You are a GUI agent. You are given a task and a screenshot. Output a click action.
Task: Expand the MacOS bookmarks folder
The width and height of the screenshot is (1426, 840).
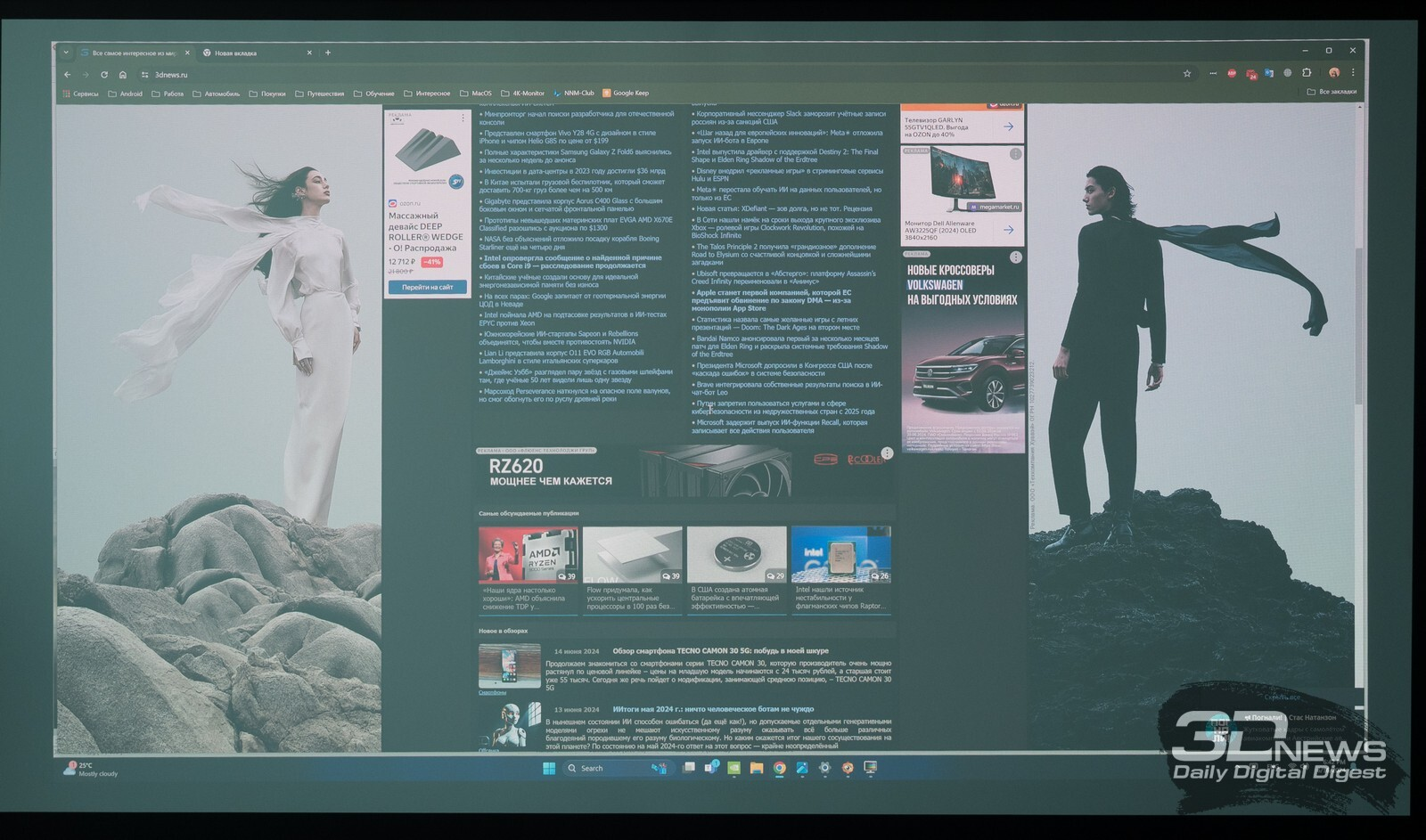[476, 94]
